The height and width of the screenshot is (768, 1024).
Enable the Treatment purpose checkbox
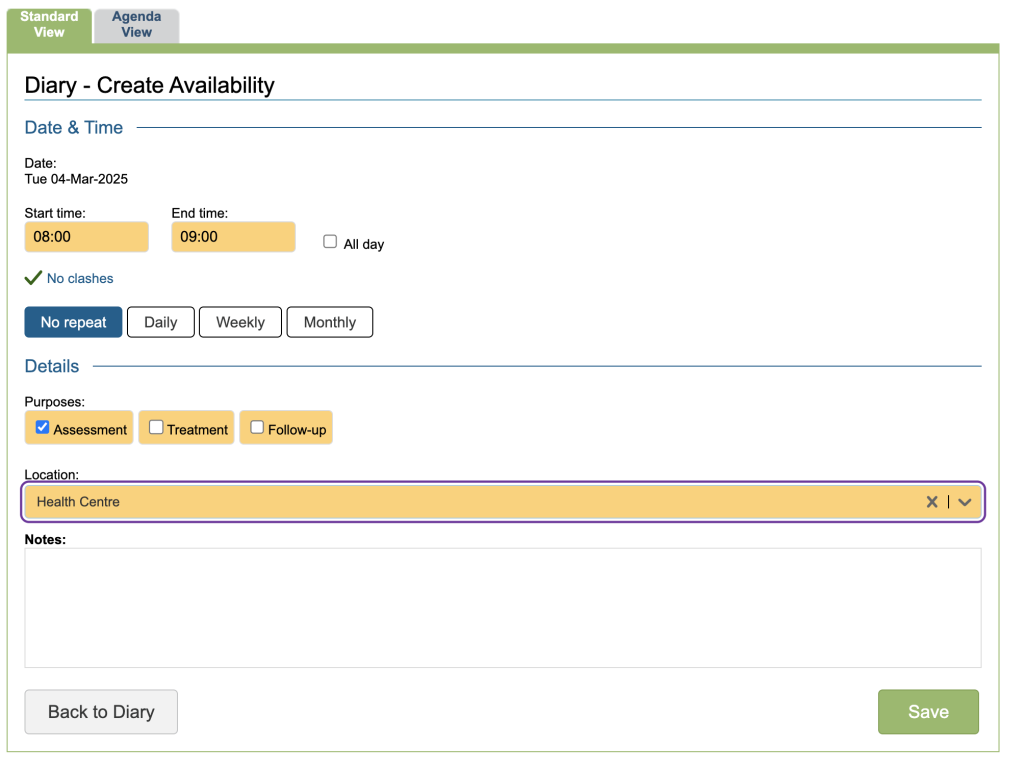point(156,427)
